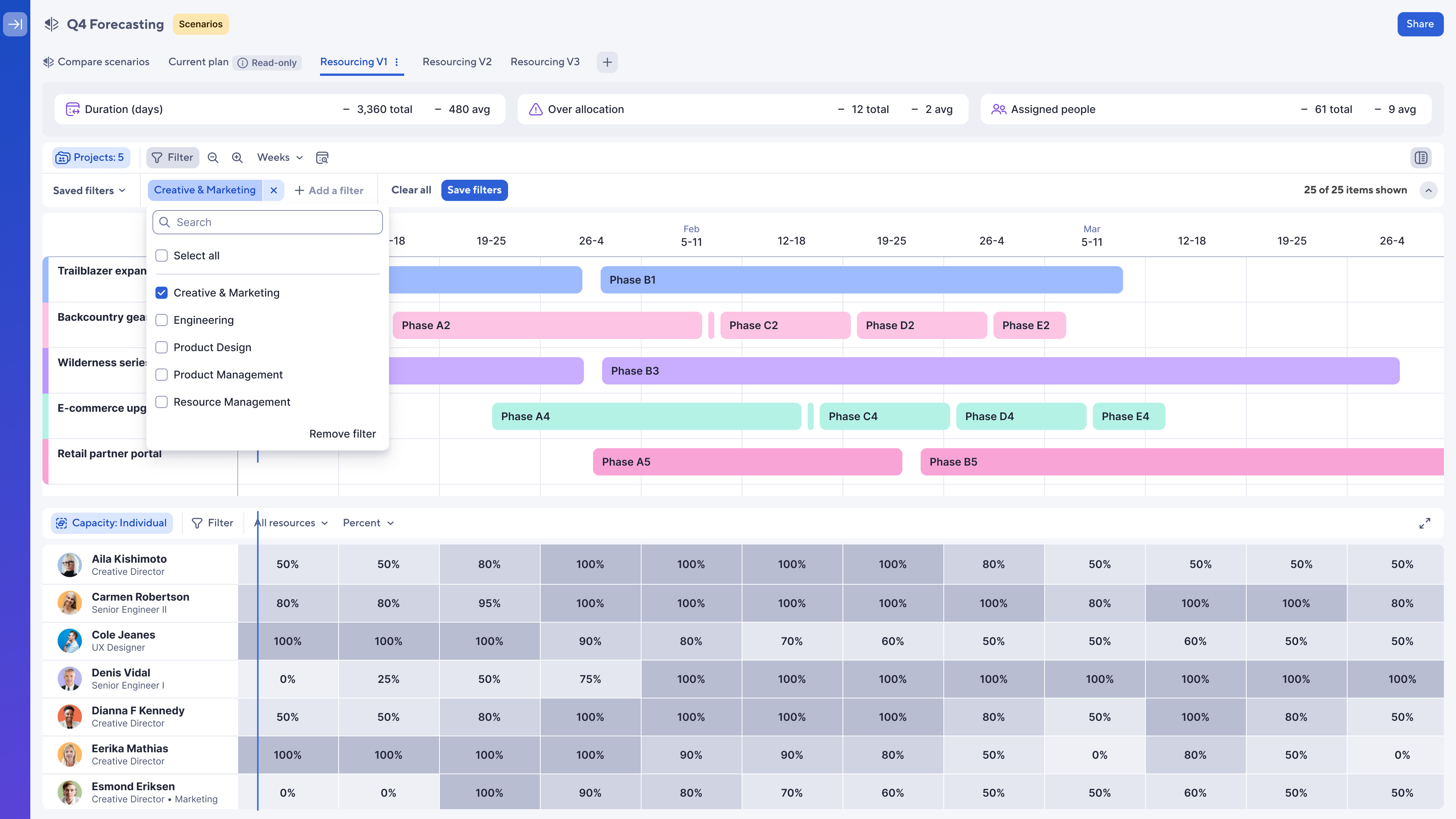1456x819 pixels.
Task: Check the Select all filter option
Action: click(162, 256)
